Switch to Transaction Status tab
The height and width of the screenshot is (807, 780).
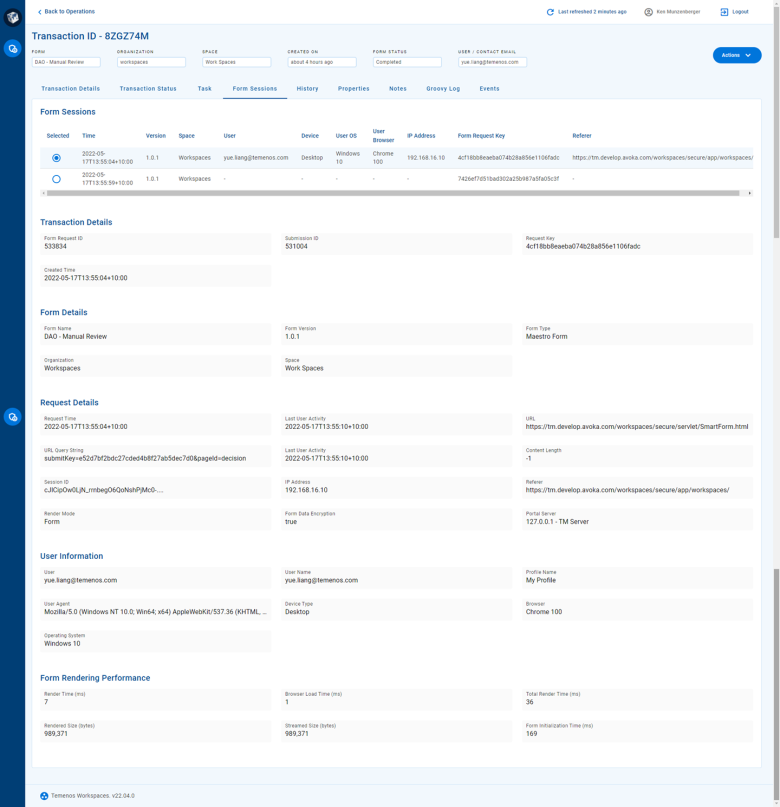(x=148, y=89)
